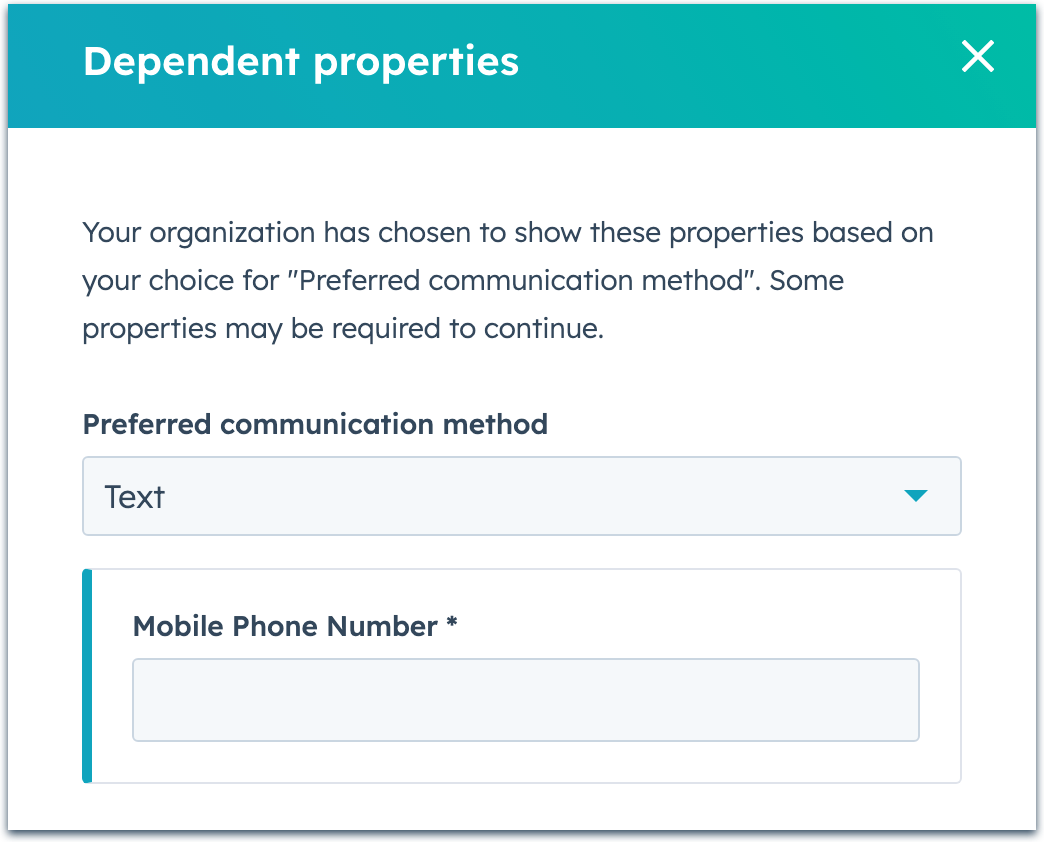
Task: Click the Dependent properties modal title
Action: (301, 61)
